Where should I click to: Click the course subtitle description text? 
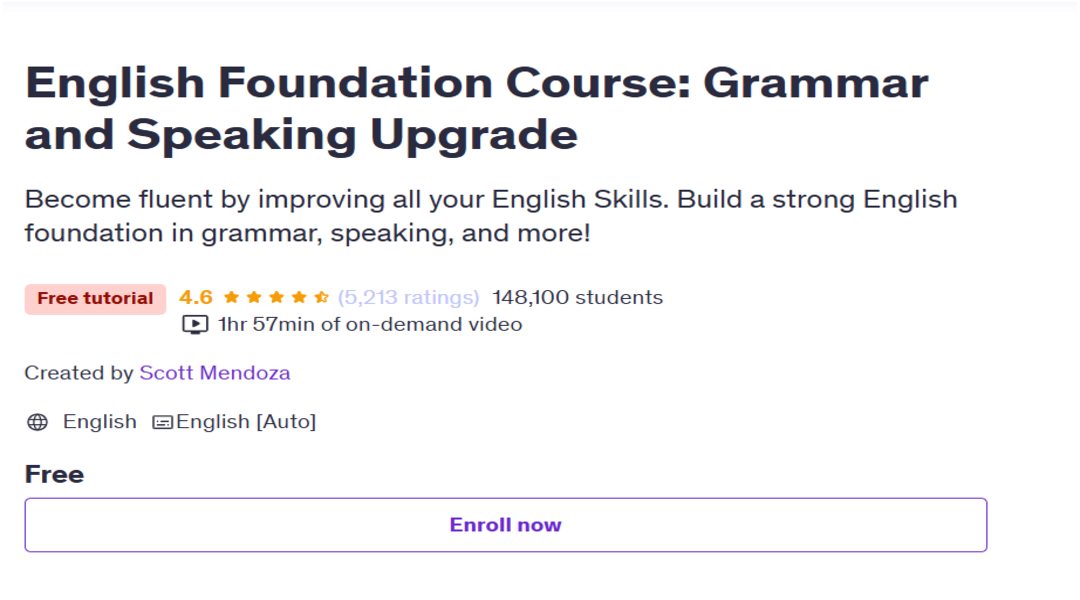point(491,216)
